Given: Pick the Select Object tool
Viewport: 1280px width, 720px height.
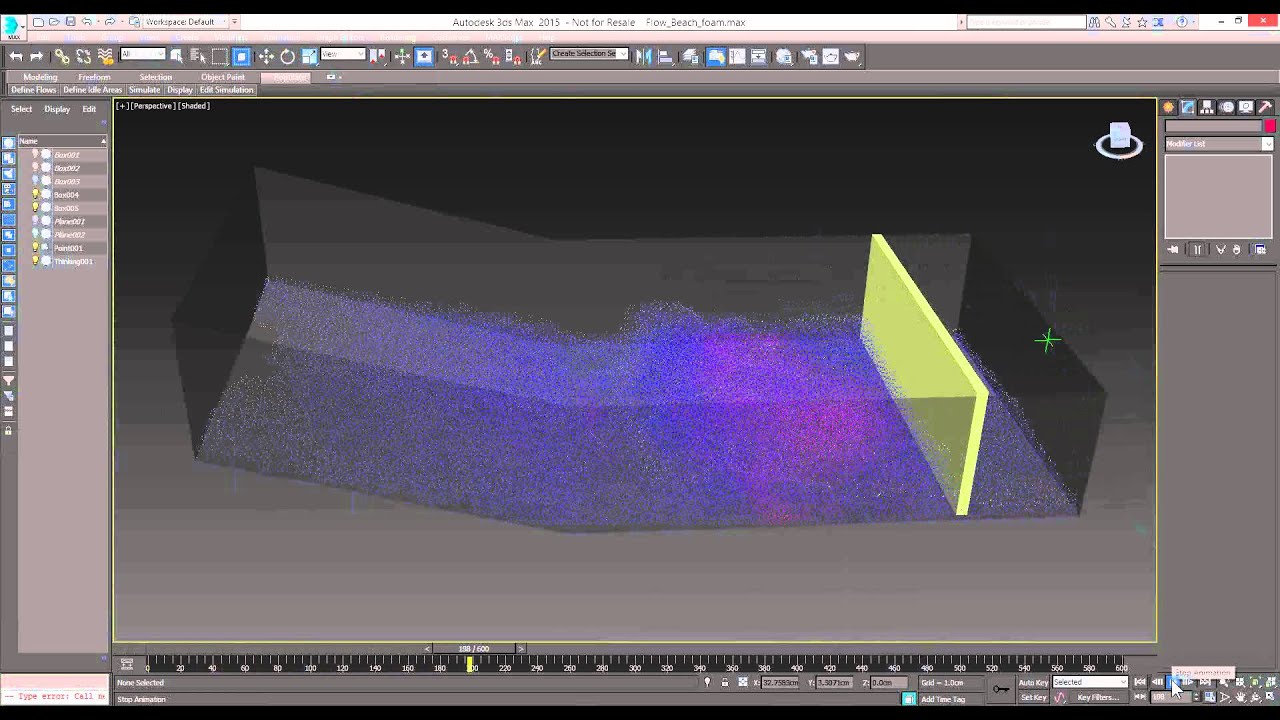Looking at the screenshot, I should (176, 57).
